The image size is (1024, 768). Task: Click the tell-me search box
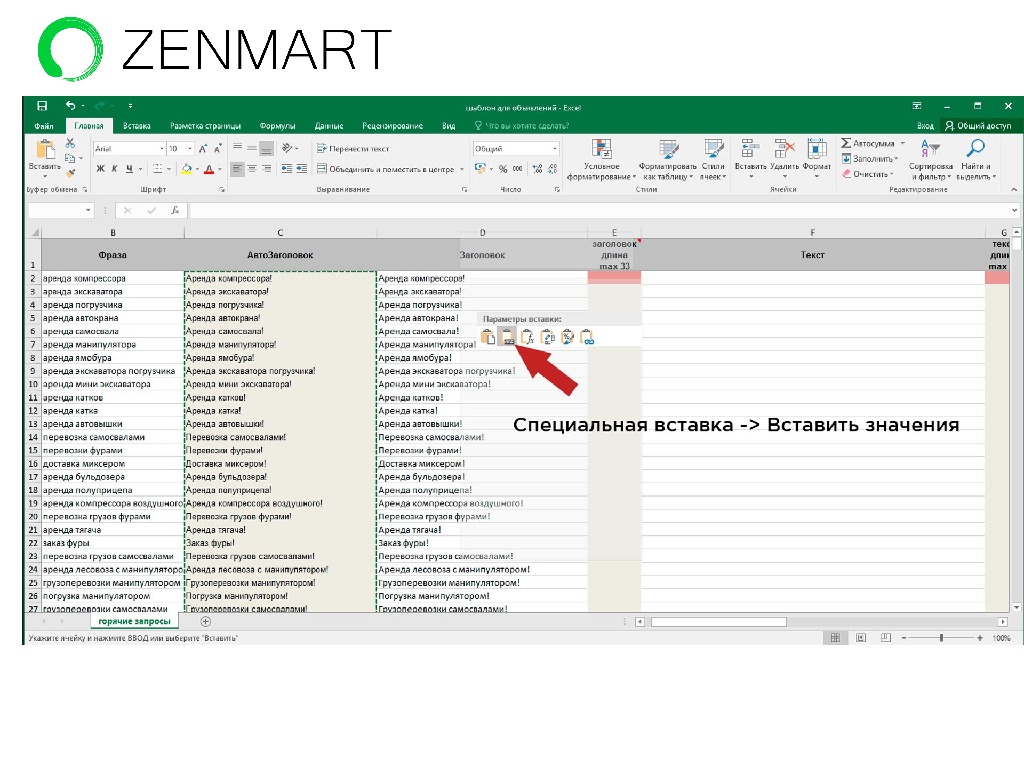click(522, 126)
